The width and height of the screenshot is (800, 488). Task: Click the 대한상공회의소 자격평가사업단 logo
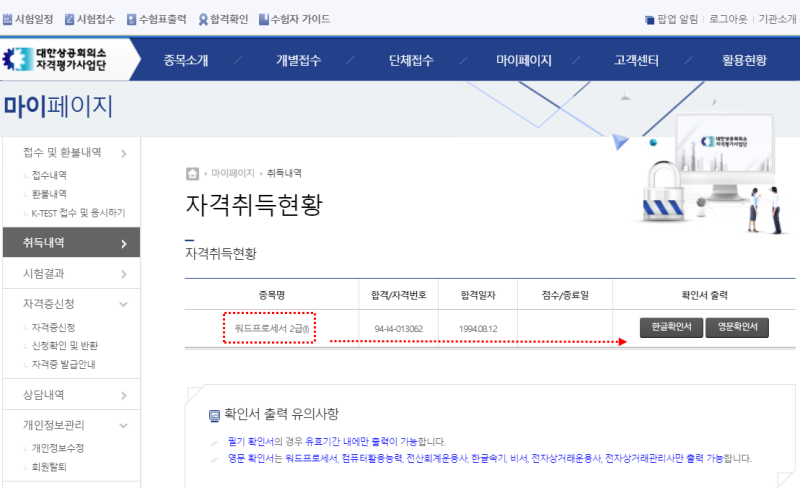pyautogui.click(x=55, y=59)
